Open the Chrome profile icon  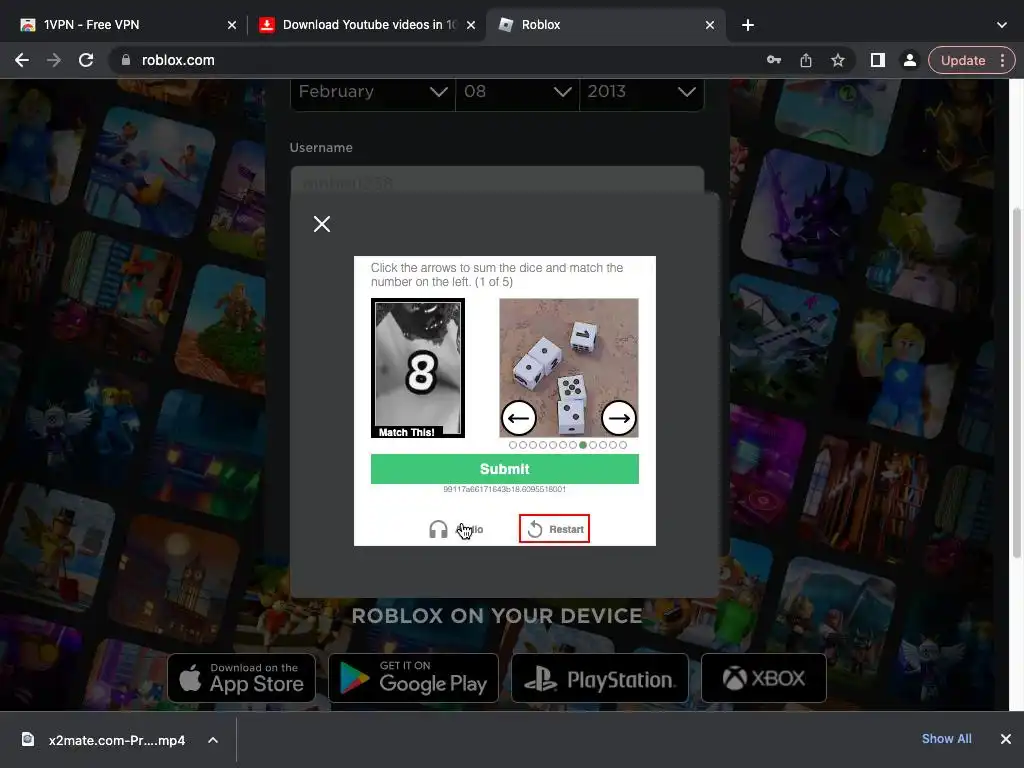coord(909,60)
